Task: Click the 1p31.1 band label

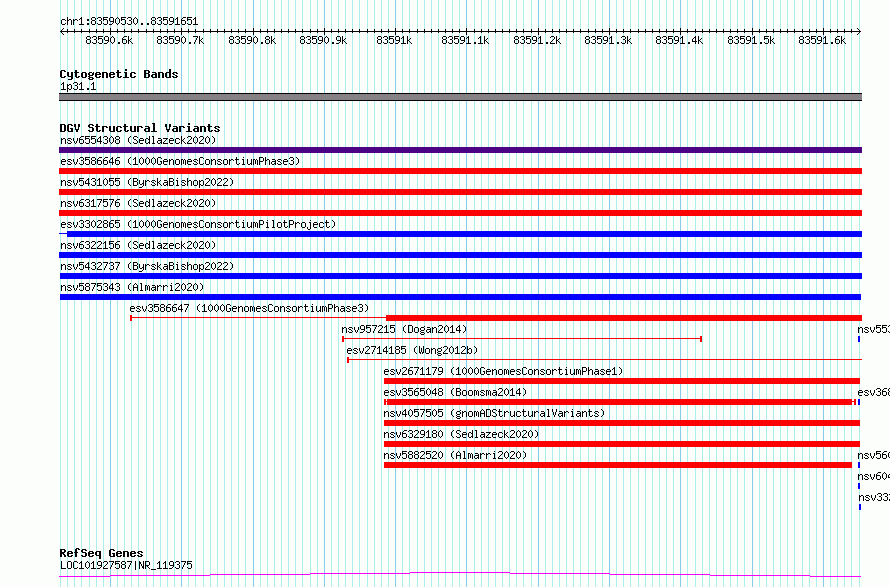Action: [x=78, y=86]
